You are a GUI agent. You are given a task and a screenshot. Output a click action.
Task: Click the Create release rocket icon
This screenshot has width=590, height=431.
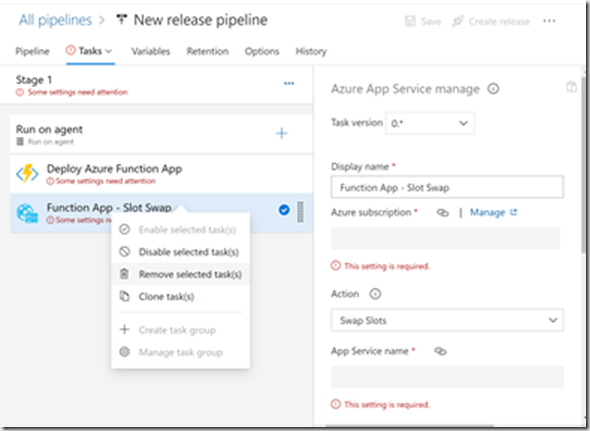coord(458,21)
